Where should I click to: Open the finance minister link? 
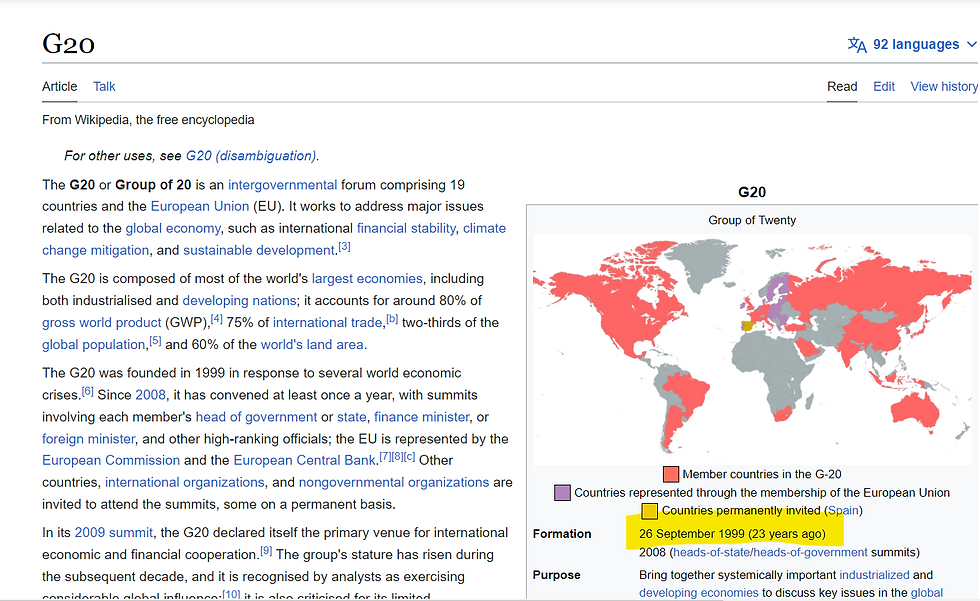[x=422, y=417]
